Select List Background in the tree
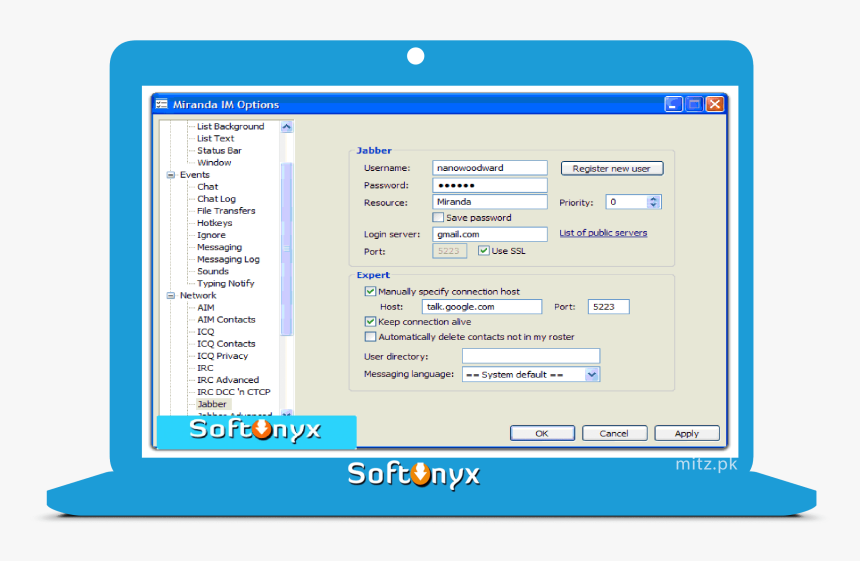 [230, 126]
